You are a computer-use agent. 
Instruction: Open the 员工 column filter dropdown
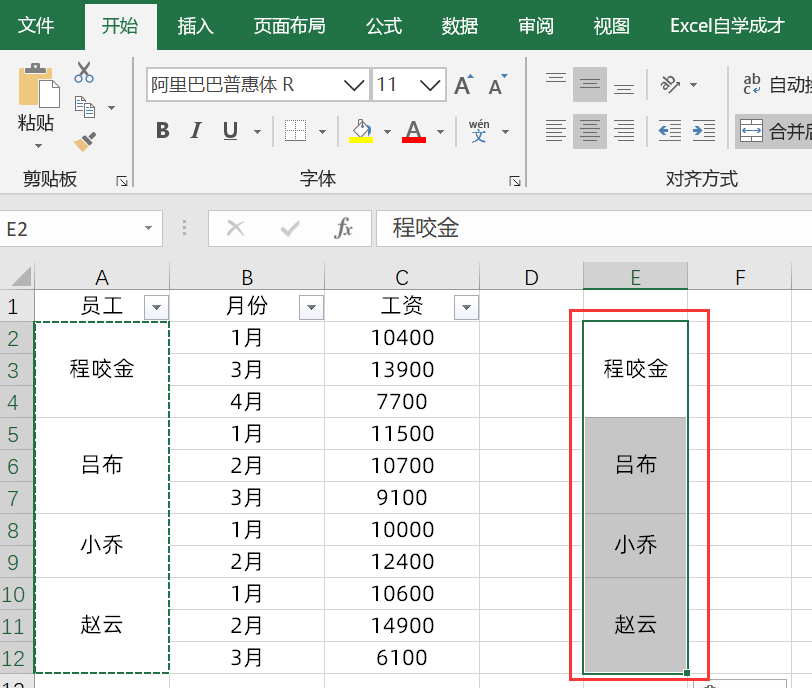156,308
